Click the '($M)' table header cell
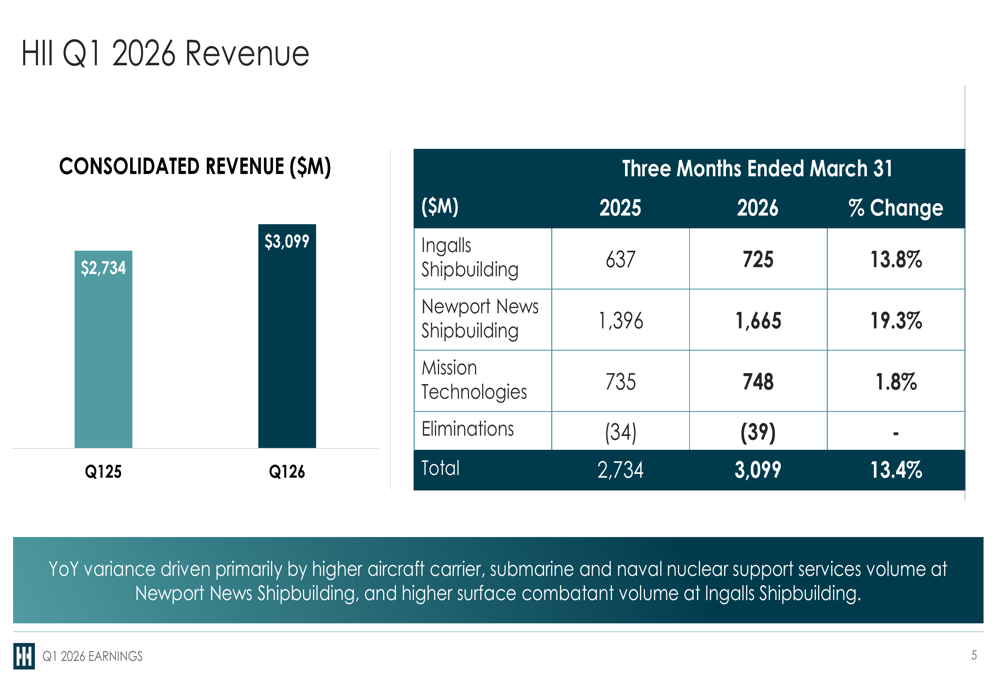The image size is (1000, 685). (440, 207)
